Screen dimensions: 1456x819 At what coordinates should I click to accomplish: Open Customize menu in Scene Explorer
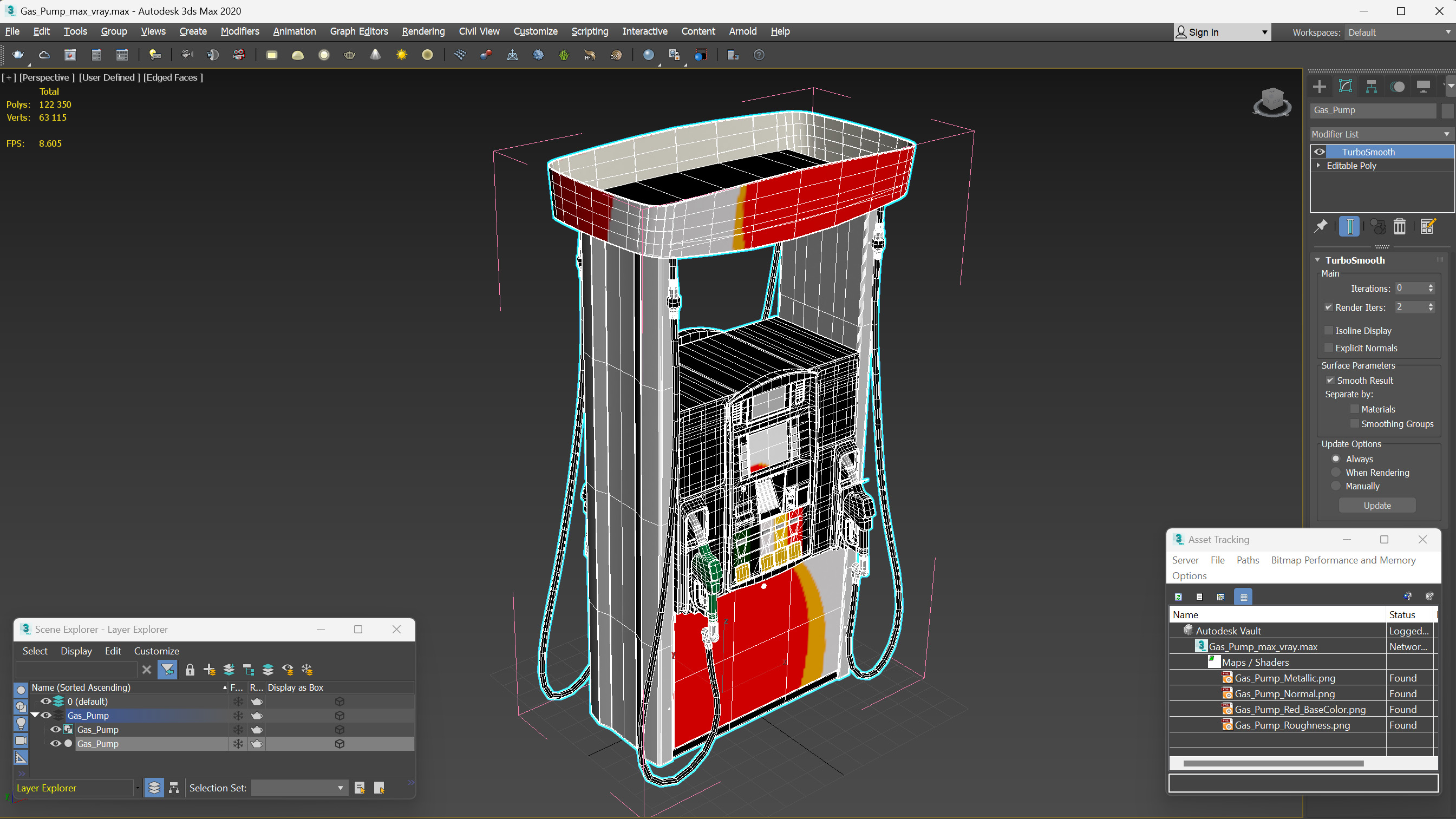point(156,651)
